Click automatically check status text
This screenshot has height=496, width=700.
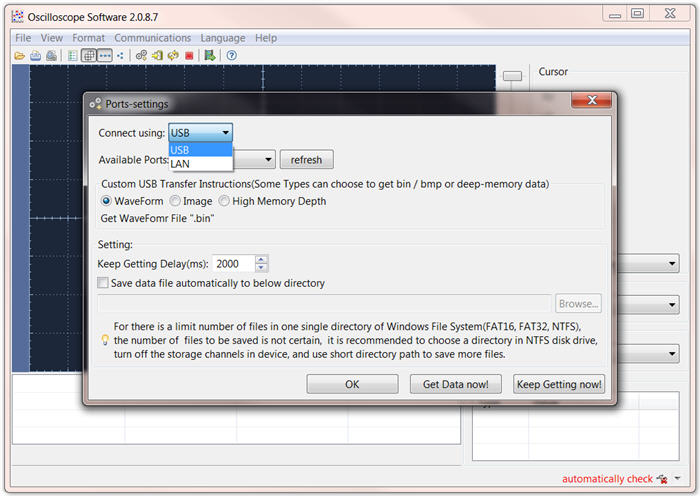[607, 479]
